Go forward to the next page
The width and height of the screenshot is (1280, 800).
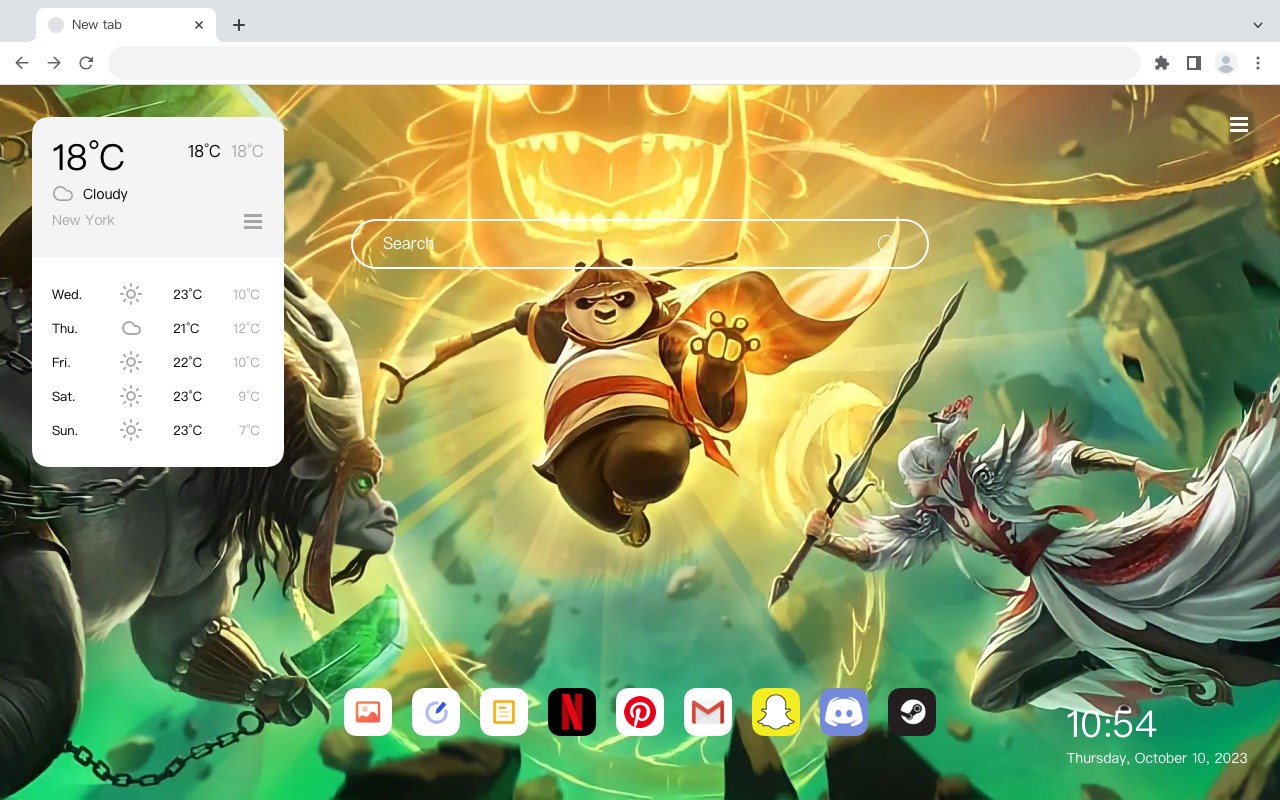(x=54, y=63)
